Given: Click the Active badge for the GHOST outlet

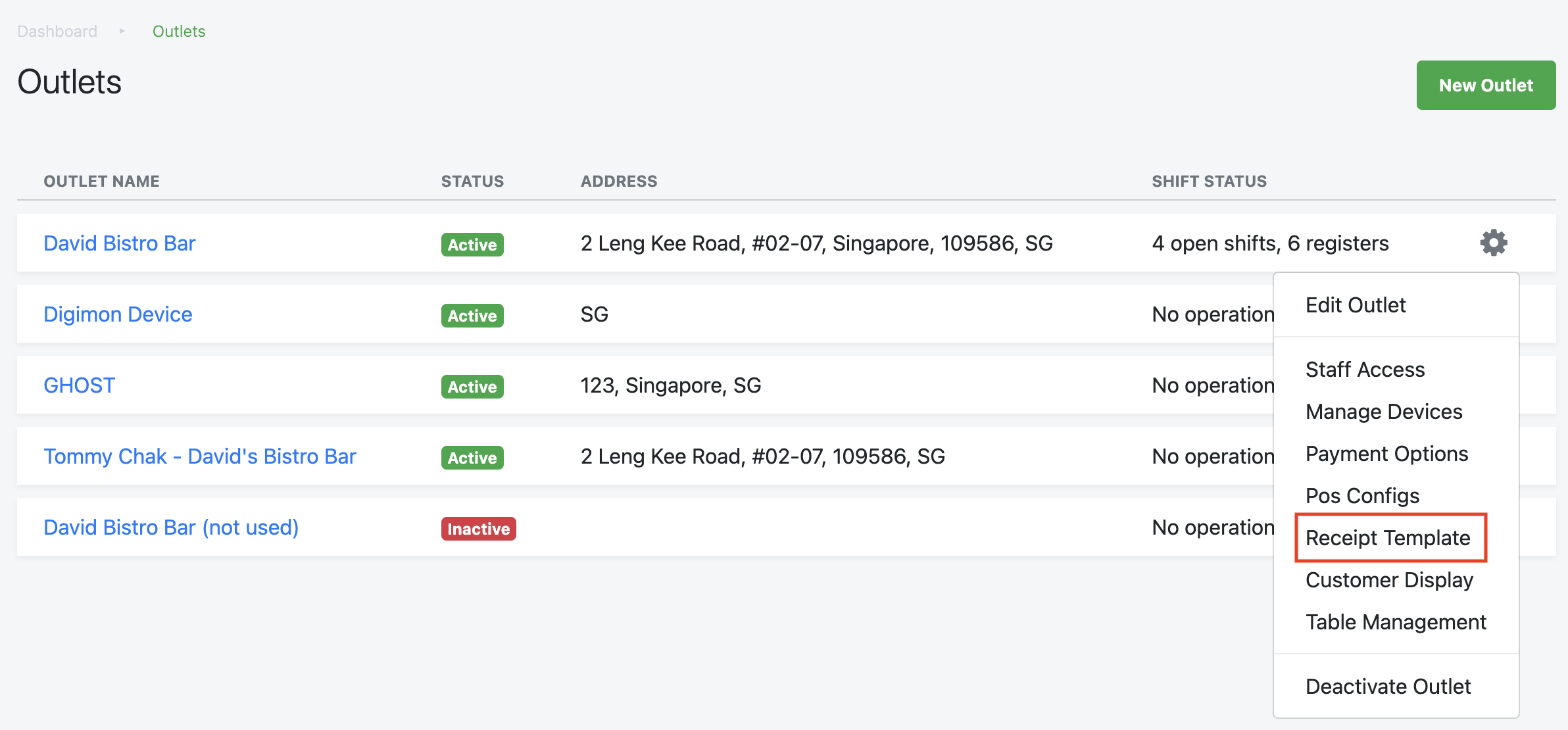Looking at the screenshot, I should (x=472, y=387).
